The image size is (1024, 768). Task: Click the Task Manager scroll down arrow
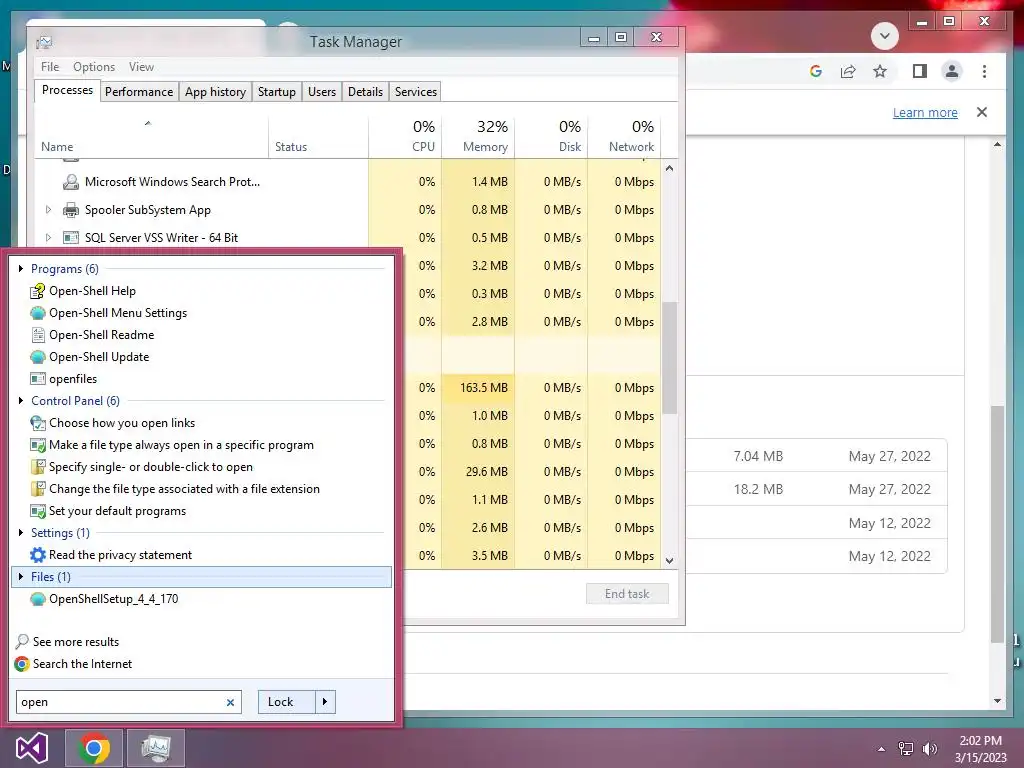pyautogui.click(x=669, y=560)
